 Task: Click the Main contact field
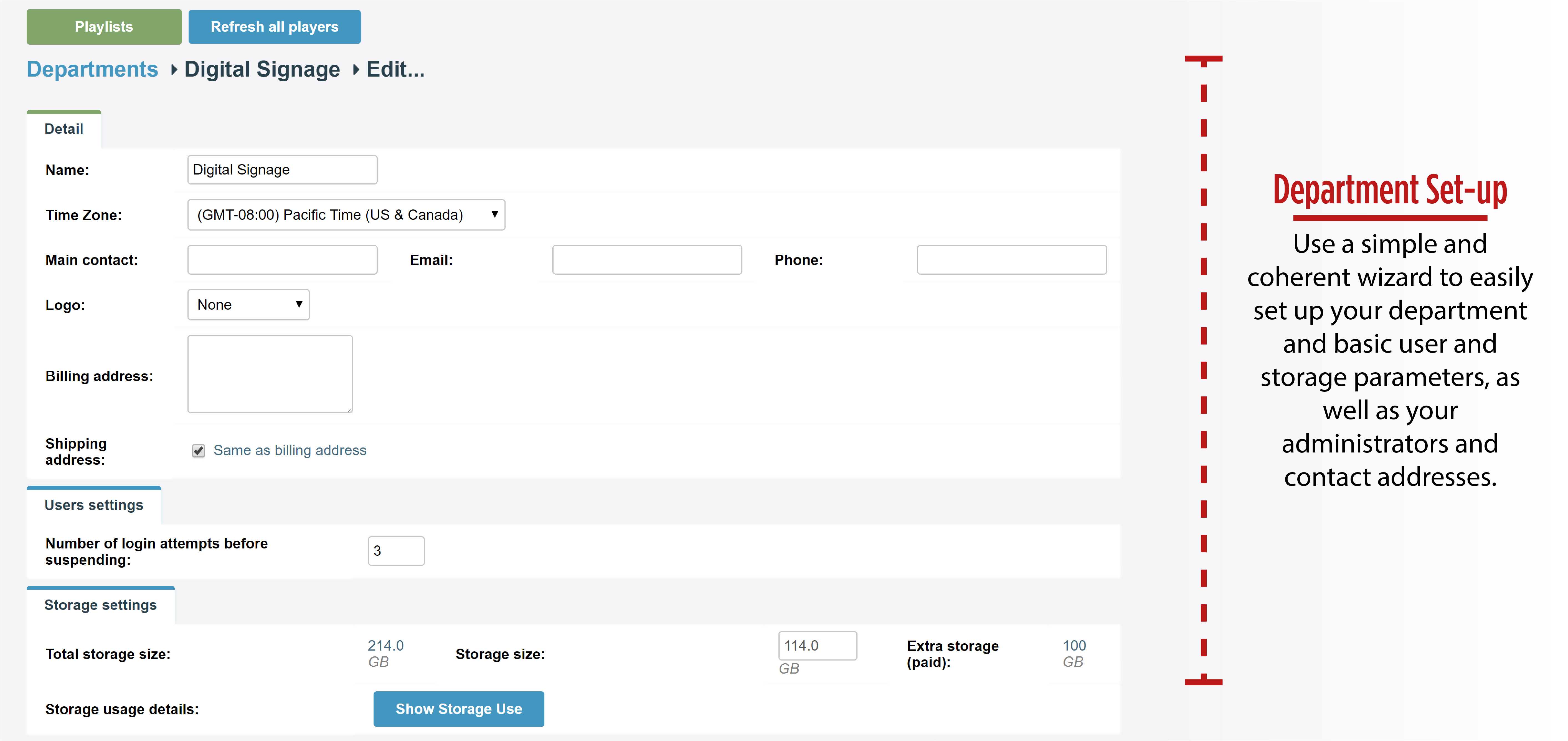coord(282,260)
